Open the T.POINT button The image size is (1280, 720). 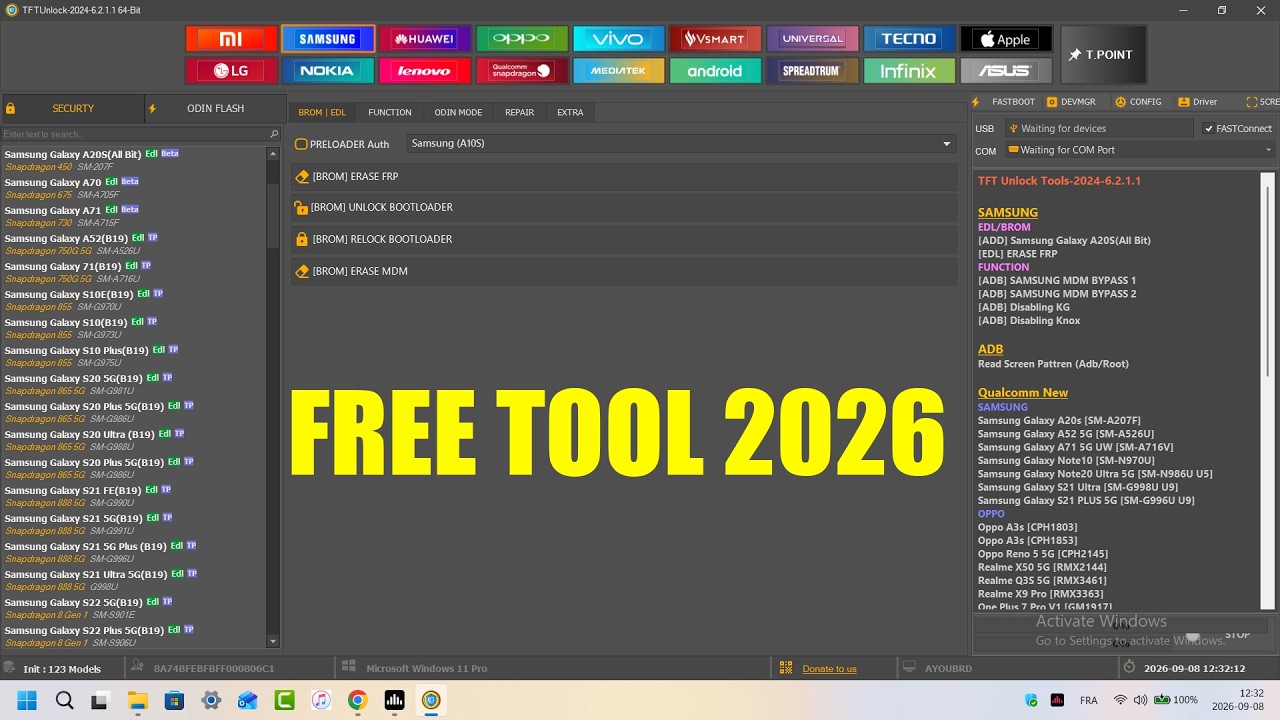(x=1103, y=55)
